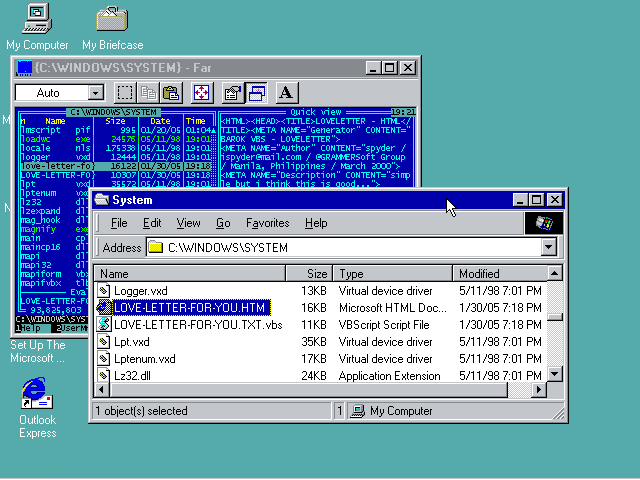This screenshot has width=640, height=480.
Task: Select logger row in Far panel
Action: tap(117, 157)
